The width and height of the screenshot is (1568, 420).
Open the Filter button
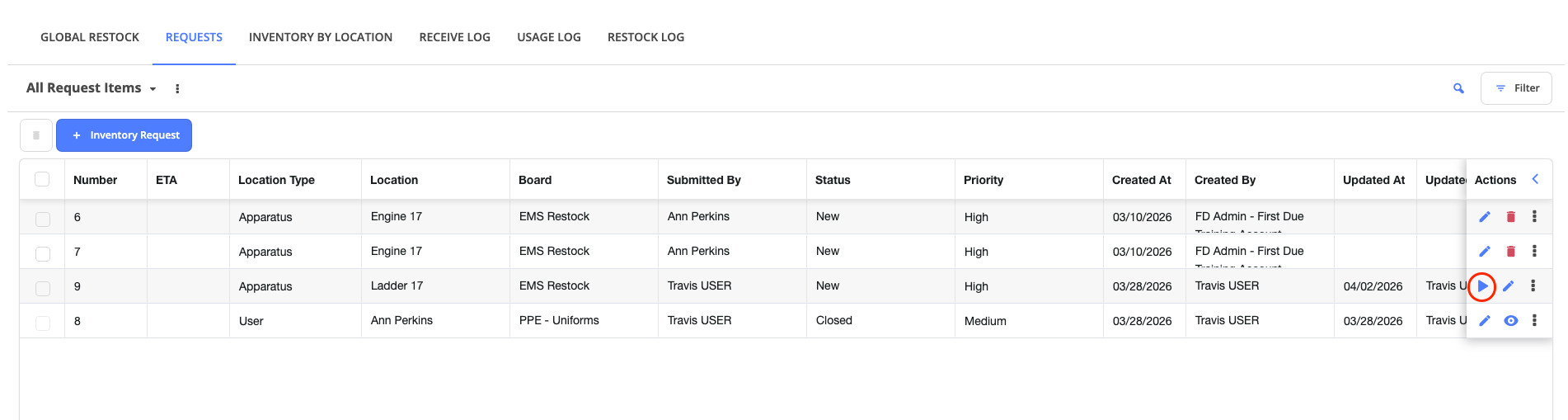(1516, 88)
